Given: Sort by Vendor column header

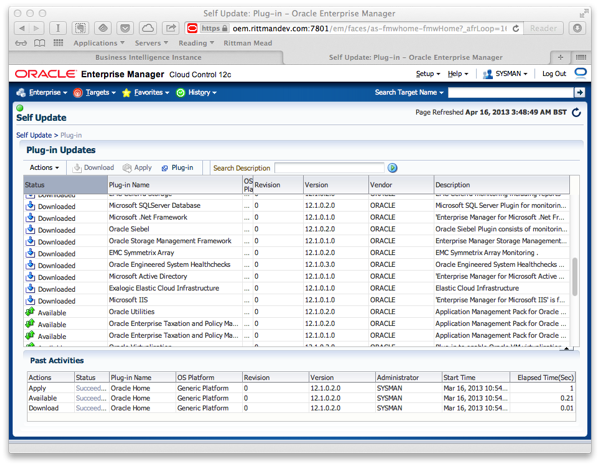Looking at the screenshot, I should 401,185.
